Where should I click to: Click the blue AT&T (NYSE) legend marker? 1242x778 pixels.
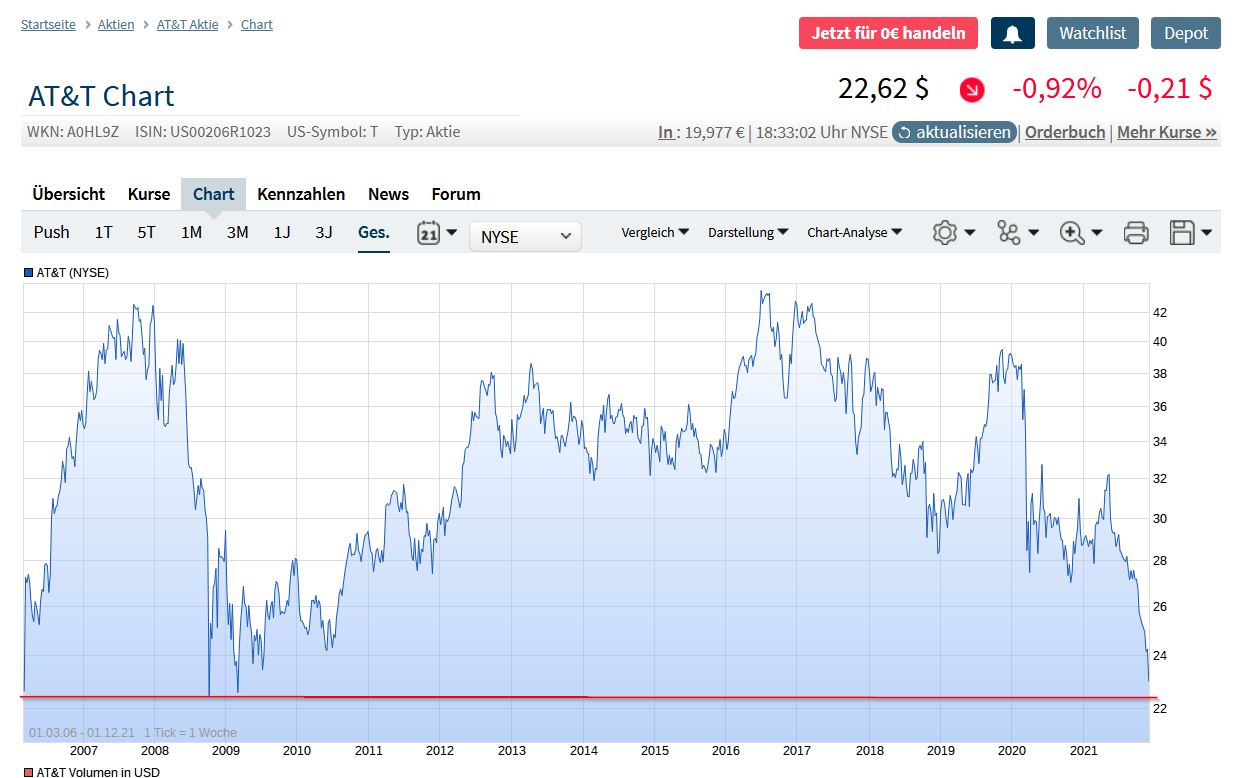pos(28,272)
